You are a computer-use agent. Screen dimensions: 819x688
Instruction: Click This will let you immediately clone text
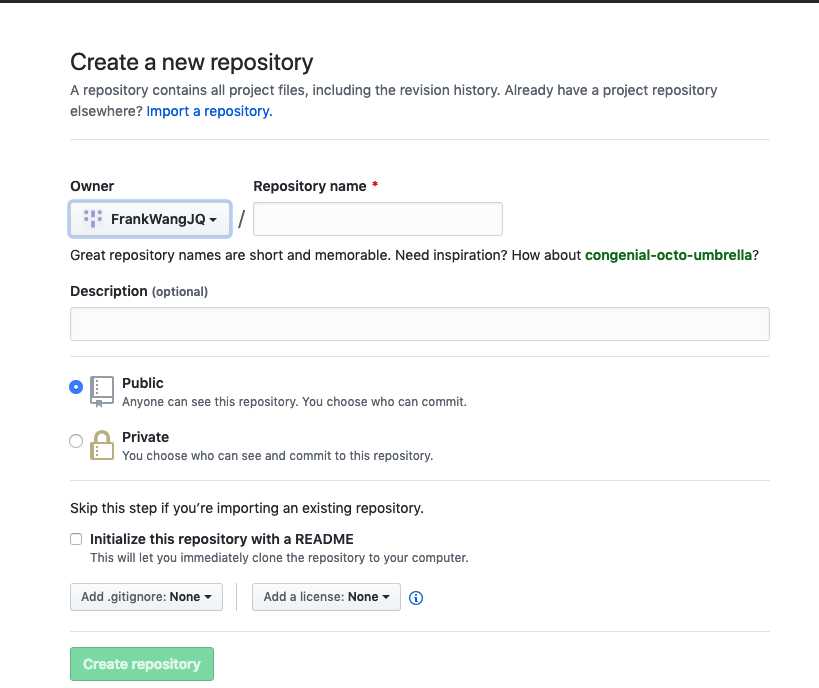click(279, 558)
